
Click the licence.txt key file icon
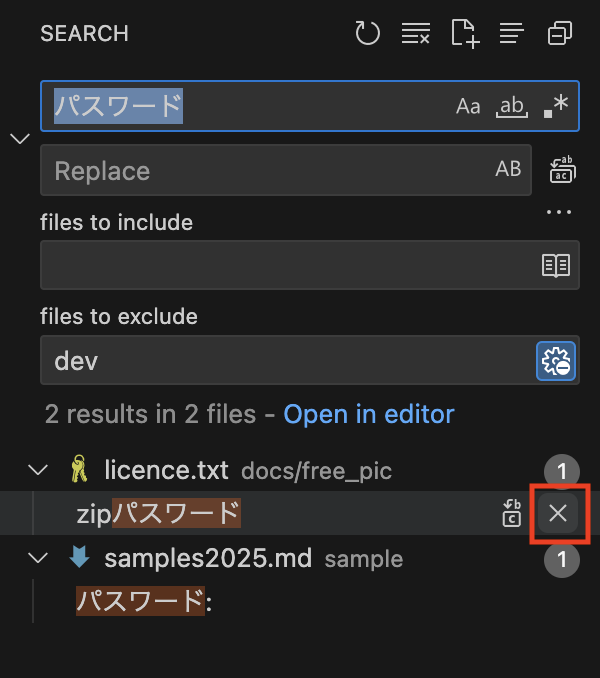click(79, 469)
